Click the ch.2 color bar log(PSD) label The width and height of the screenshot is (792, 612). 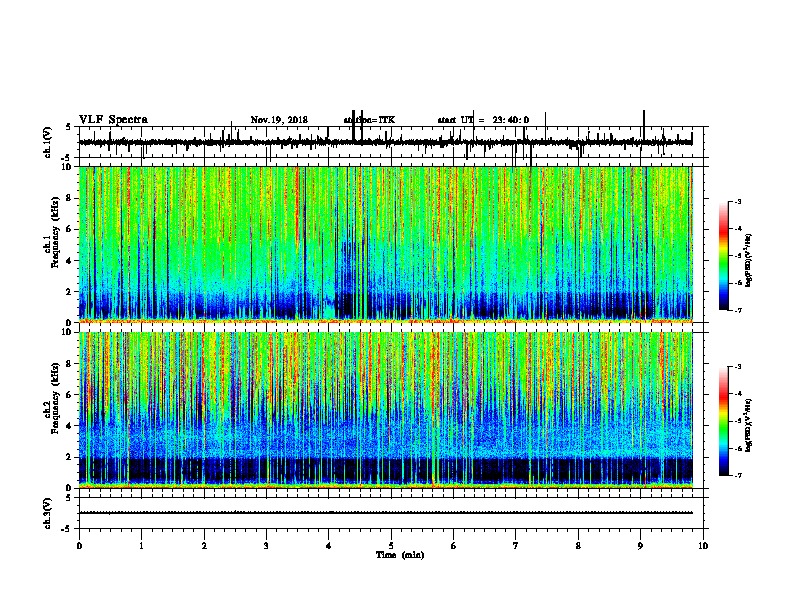[749, 425]
